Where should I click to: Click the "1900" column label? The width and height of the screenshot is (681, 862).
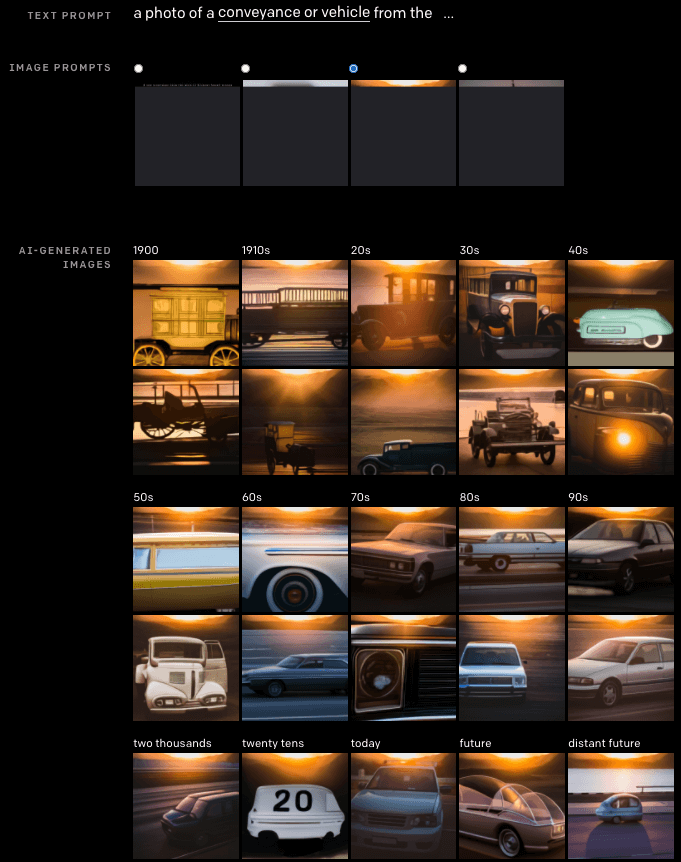tap(146, 250)
